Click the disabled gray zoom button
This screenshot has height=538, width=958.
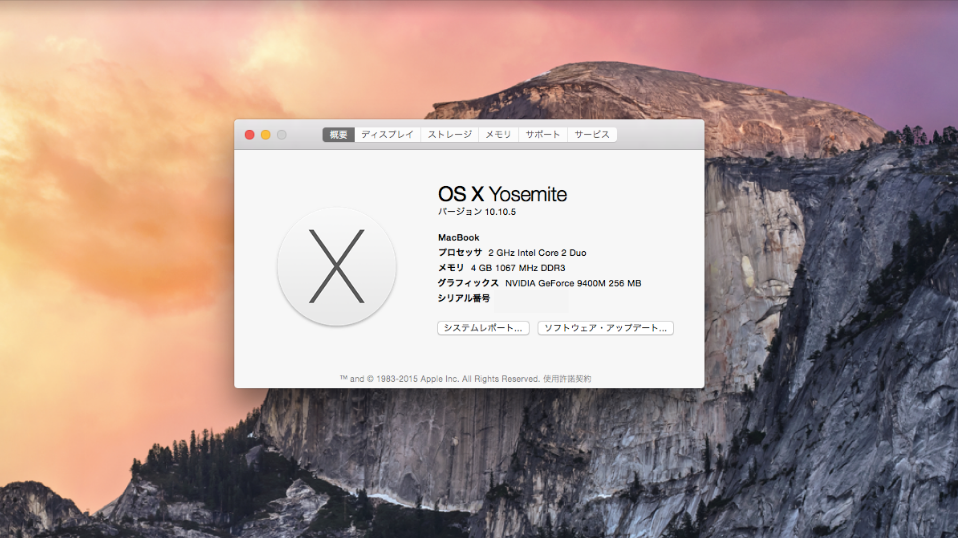coord(282,134)
